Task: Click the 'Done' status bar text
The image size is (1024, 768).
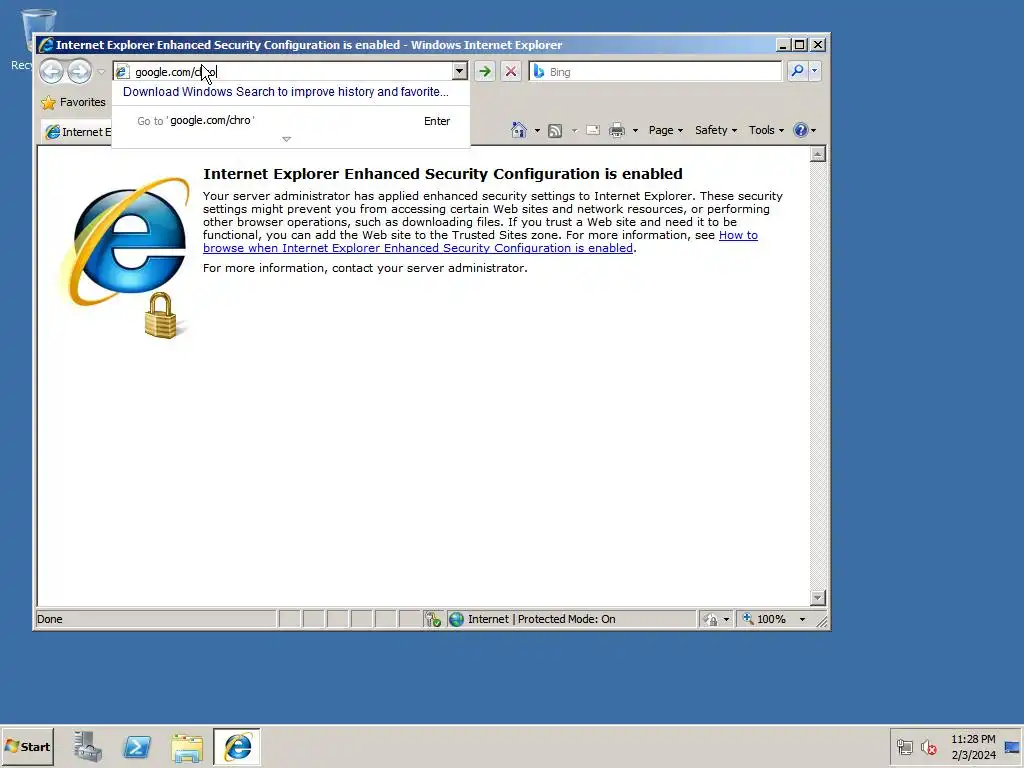Action: coord(50,619)
